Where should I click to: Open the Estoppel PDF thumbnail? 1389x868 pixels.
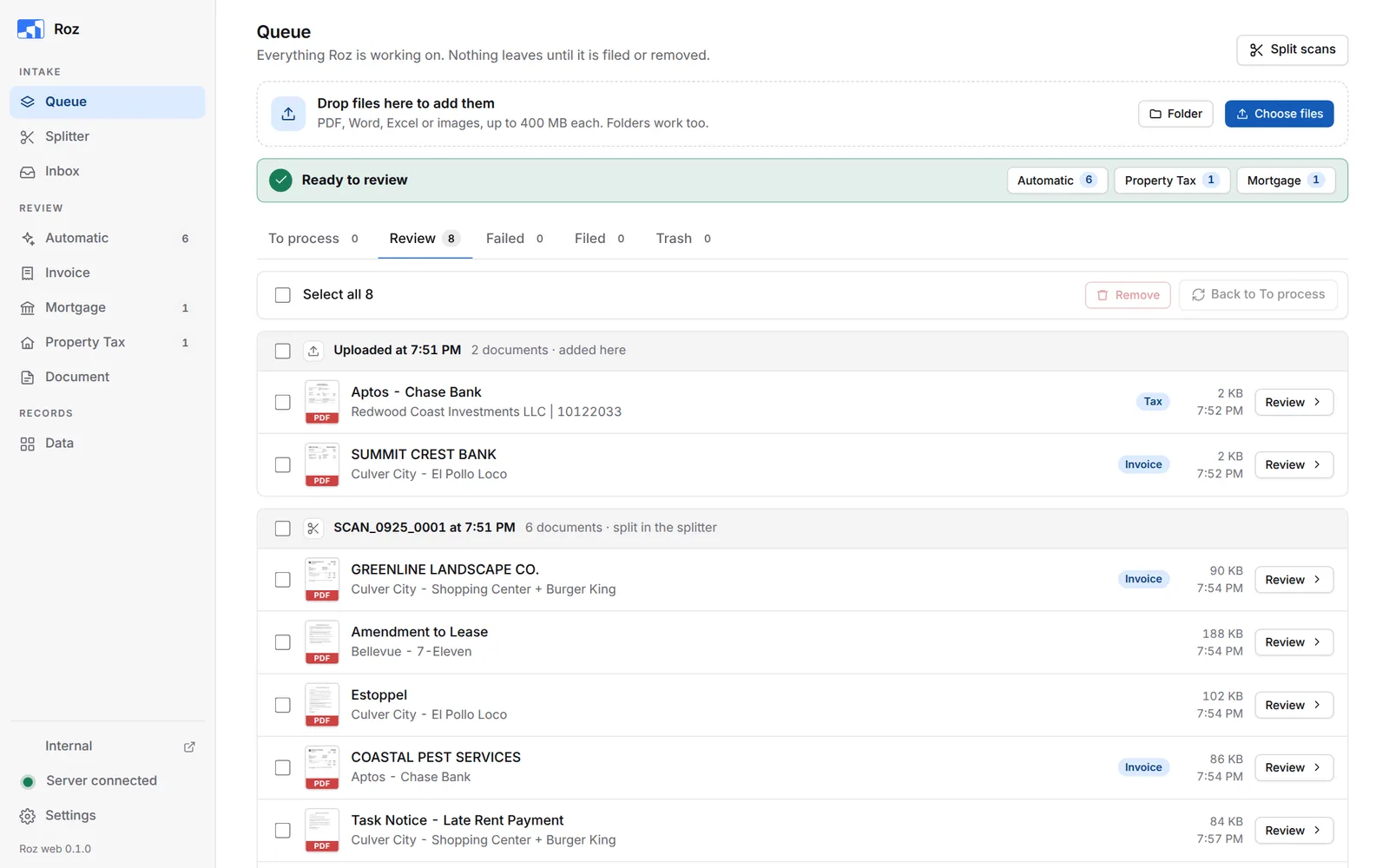(x=322, y=705)
